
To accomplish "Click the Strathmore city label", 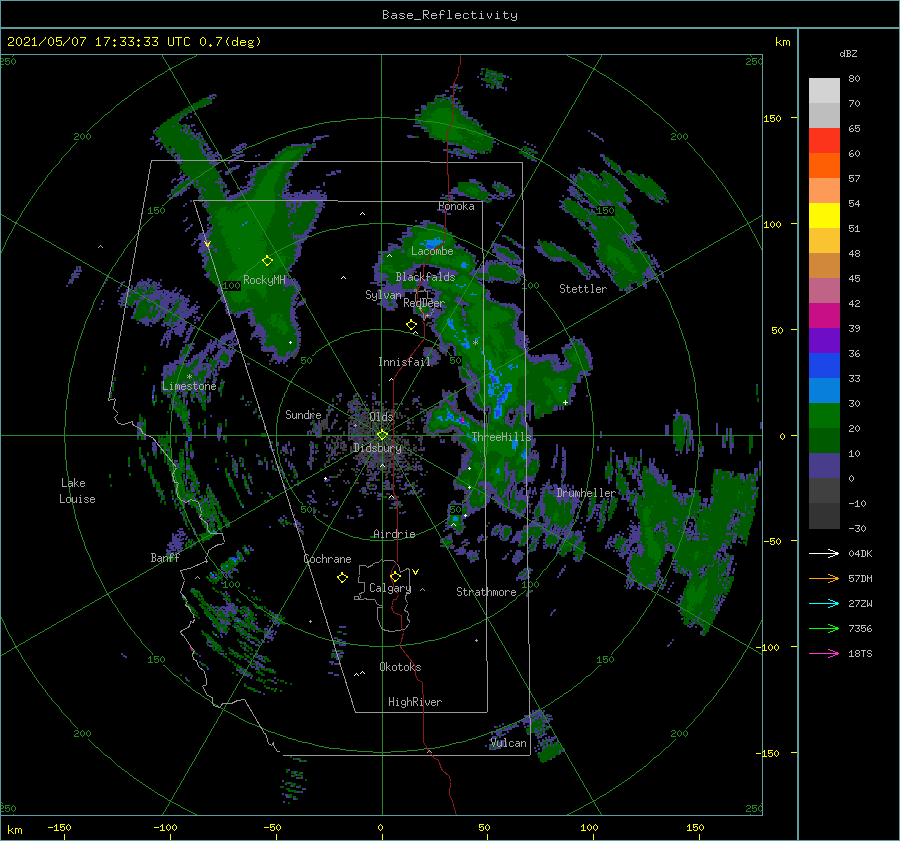I will 486,592.
